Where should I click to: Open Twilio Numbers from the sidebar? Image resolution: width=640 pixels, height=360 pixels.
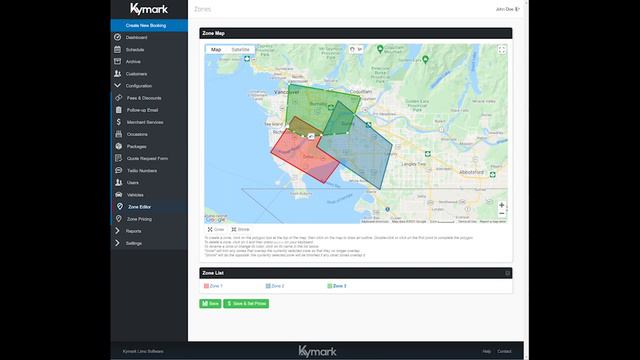click(x=142, y=171)
